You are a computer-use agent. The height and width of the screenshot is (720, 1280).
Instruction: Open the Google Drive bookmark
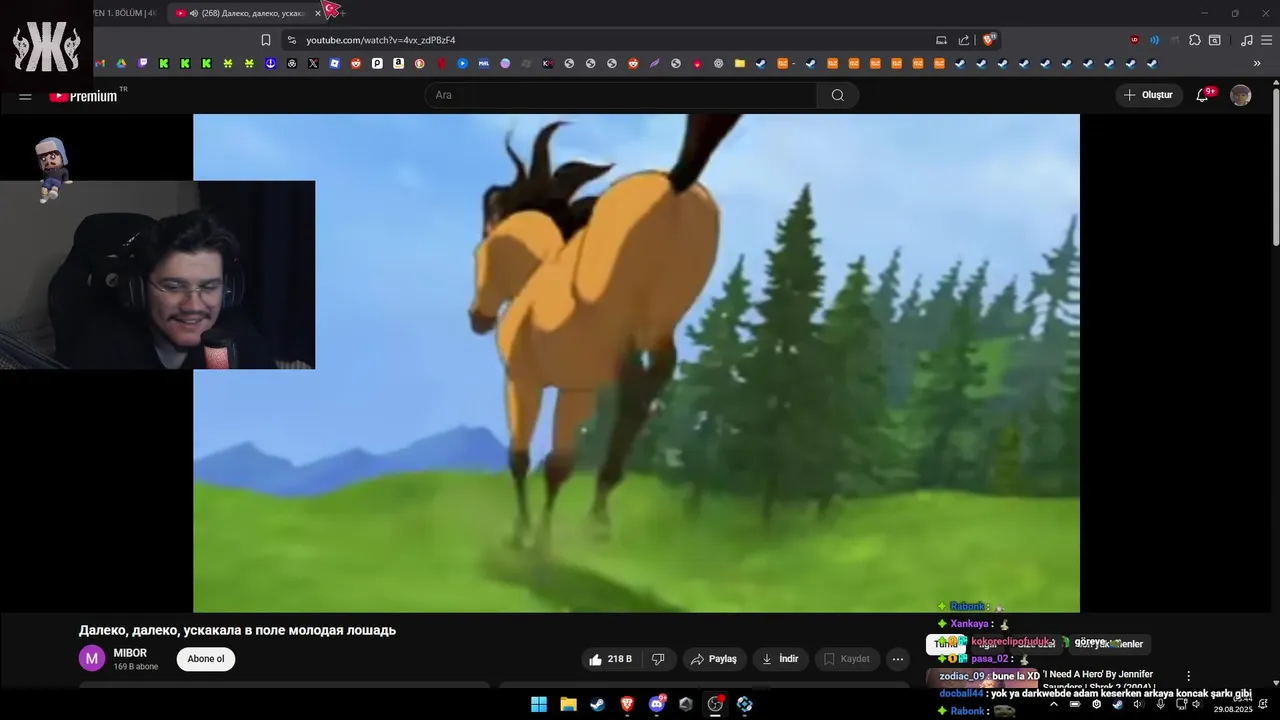tap(121, 63)
